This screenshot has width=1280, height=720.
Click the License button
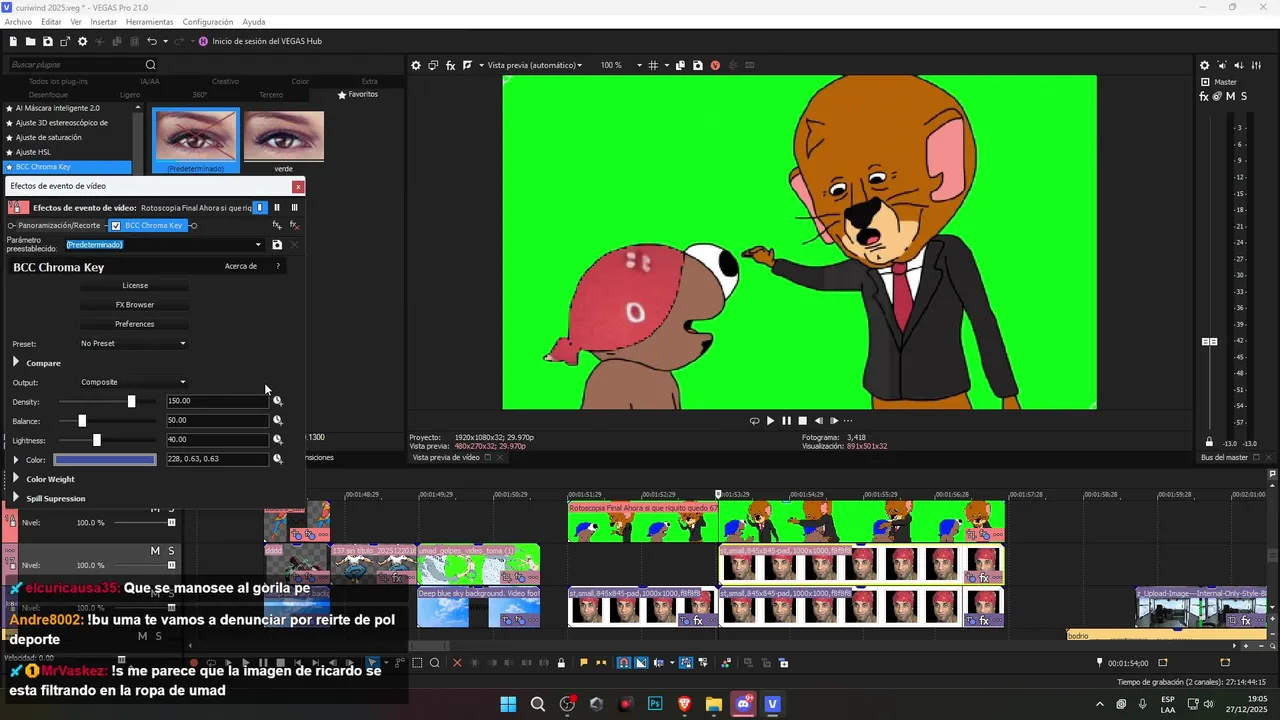pos(135,285)
